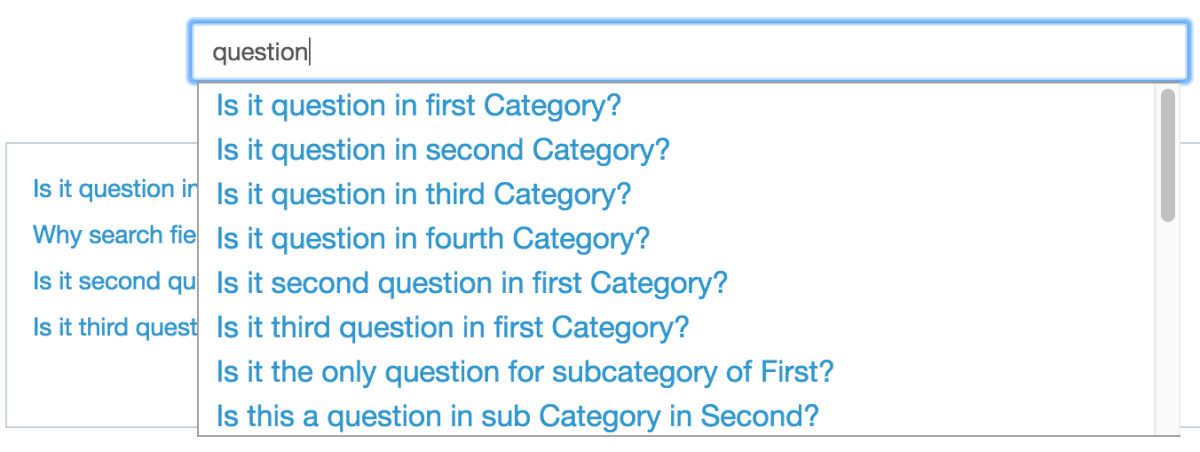Select "Is it the only question for subcategory" suggestion
1200x452 pixels.
pos(525,372)
